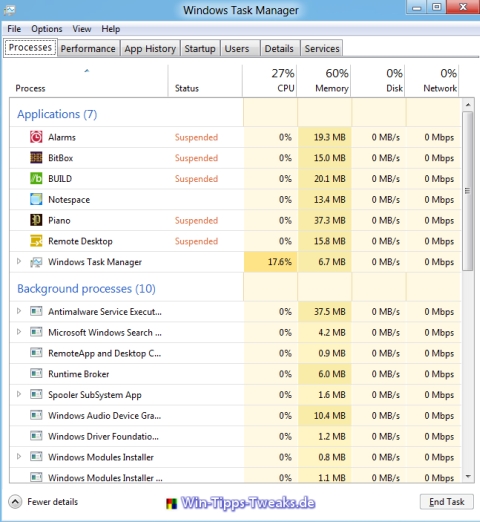This screenshot has width=480, height=522.
Task: Sort by the CPU column header
Action: (270, 81)
